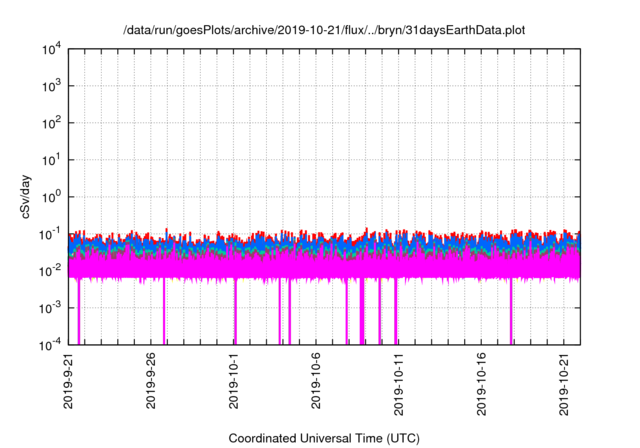The width and height of the screenshot is (640, 448).
Task: Click the 10^-3 y-axis tick label
Action: pos(51,308)
